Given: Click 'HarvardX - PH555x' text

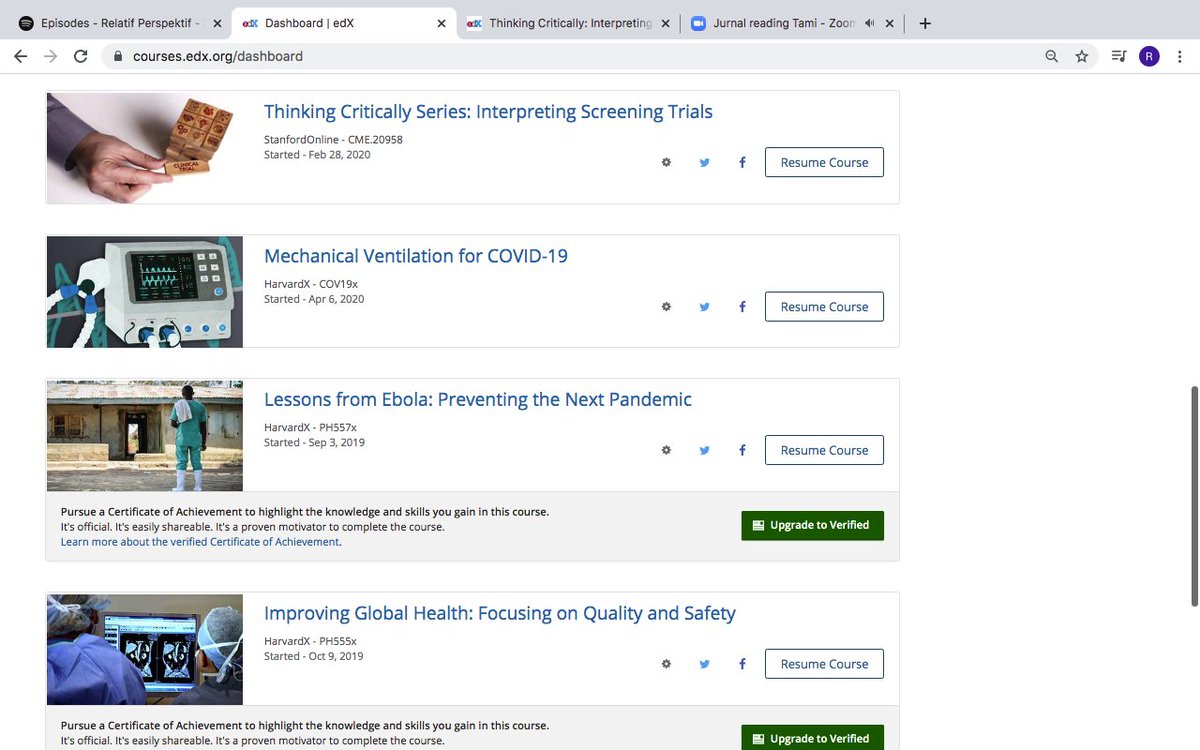Looking at the screenshot, I should [x=310, y=641].
